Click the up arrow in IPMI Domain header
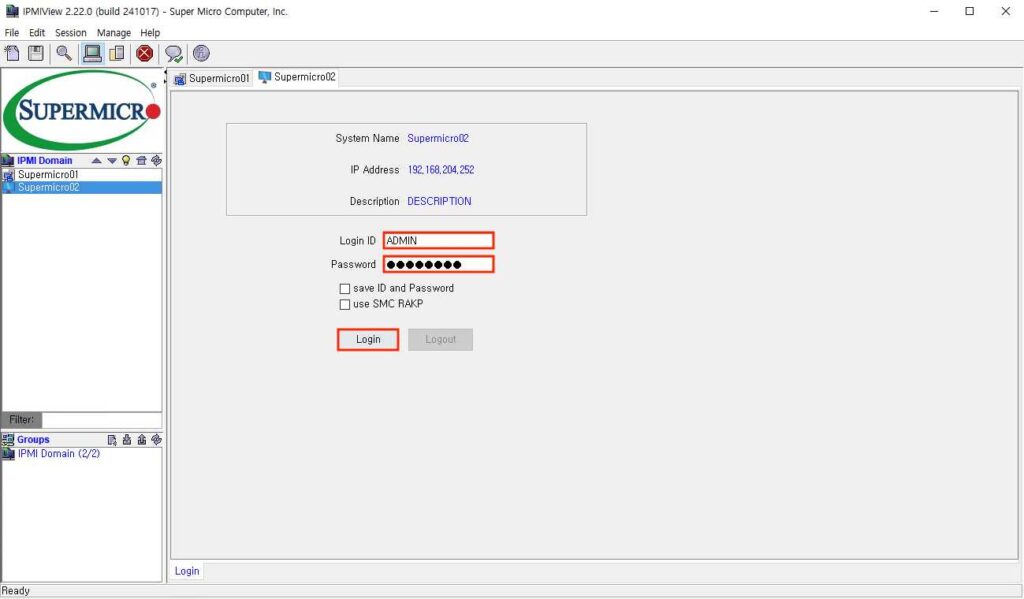The height and width of the screenshot is (599, 1024). coord(97,161)
